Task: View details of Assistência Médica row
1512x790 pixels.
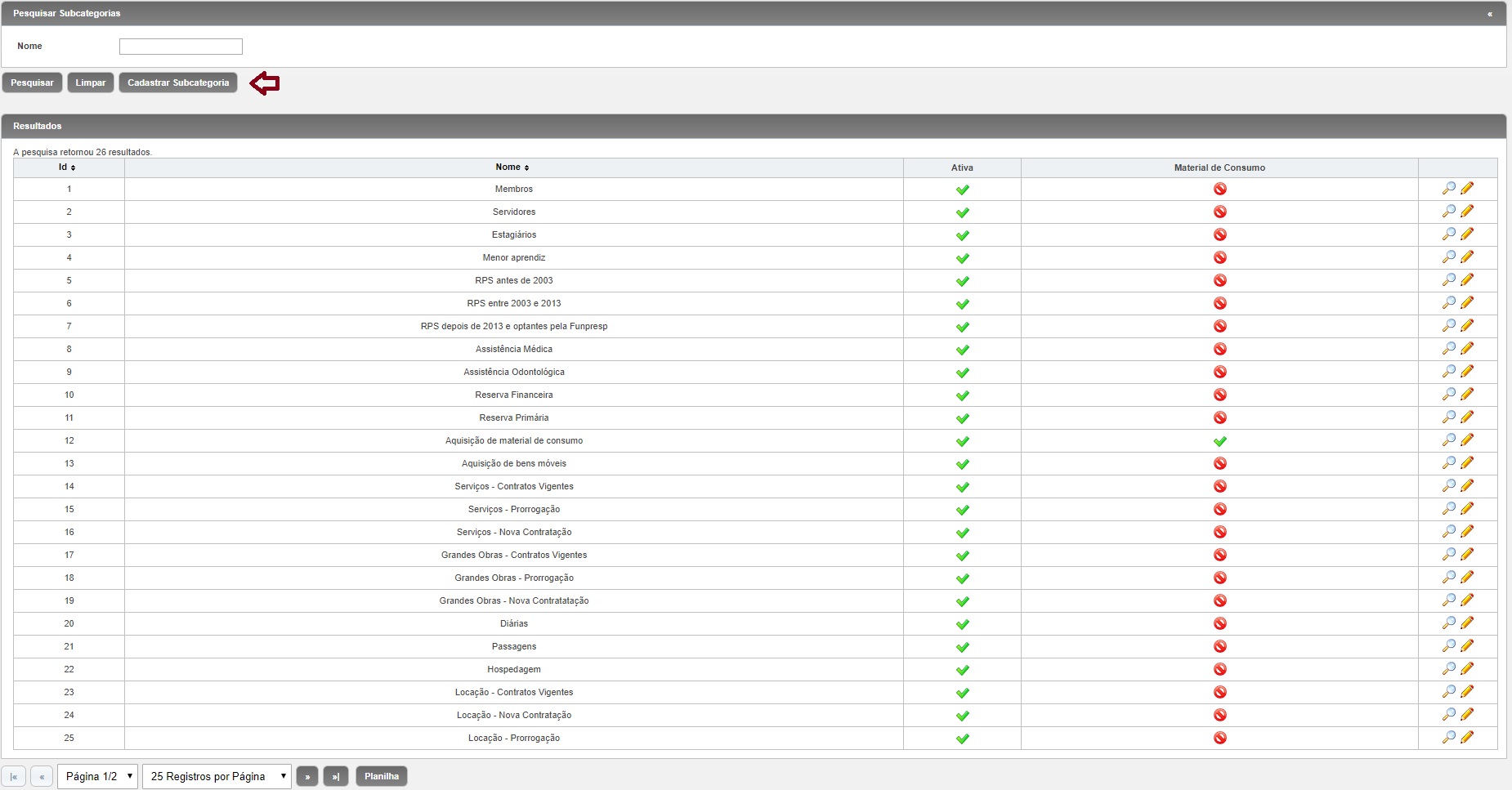Action: click(x=1448, y=349)
